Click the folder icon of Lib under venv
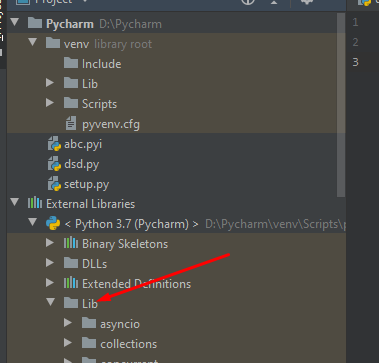The height and width of the screenshot is (363, 379). [x=71, y=83]
